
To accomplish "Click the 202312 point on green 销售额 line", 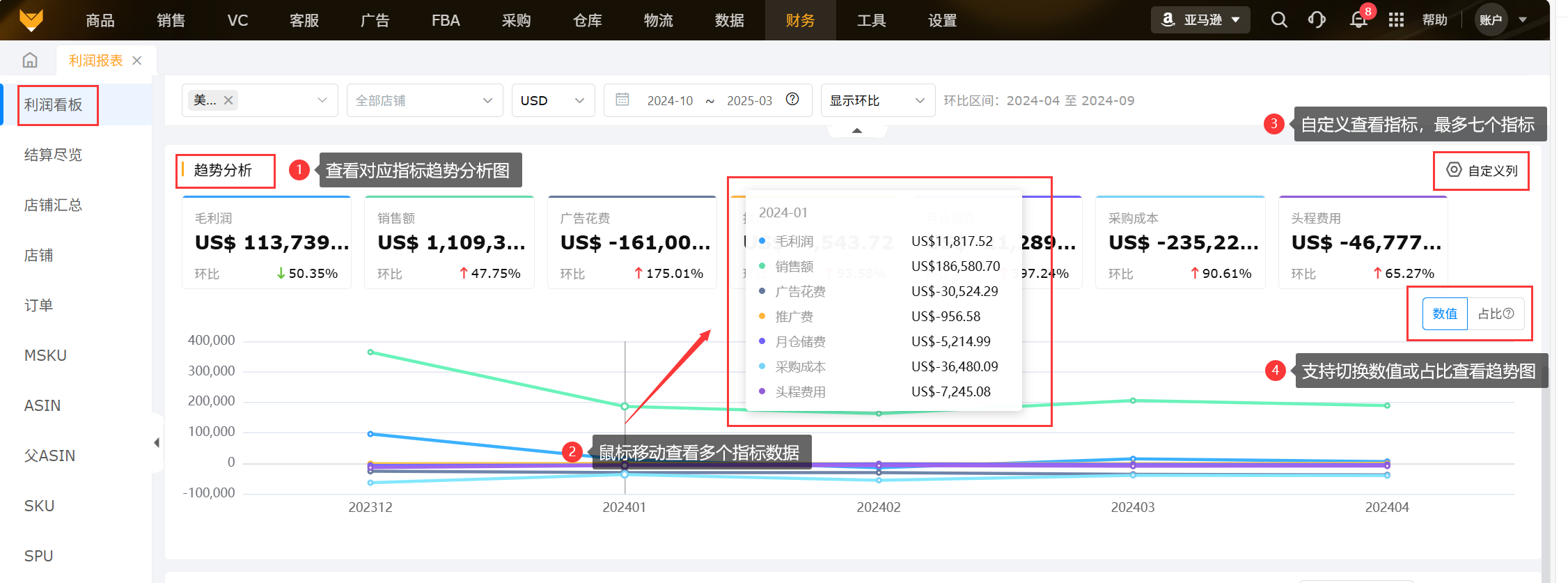I will click(x=370, y=352).
